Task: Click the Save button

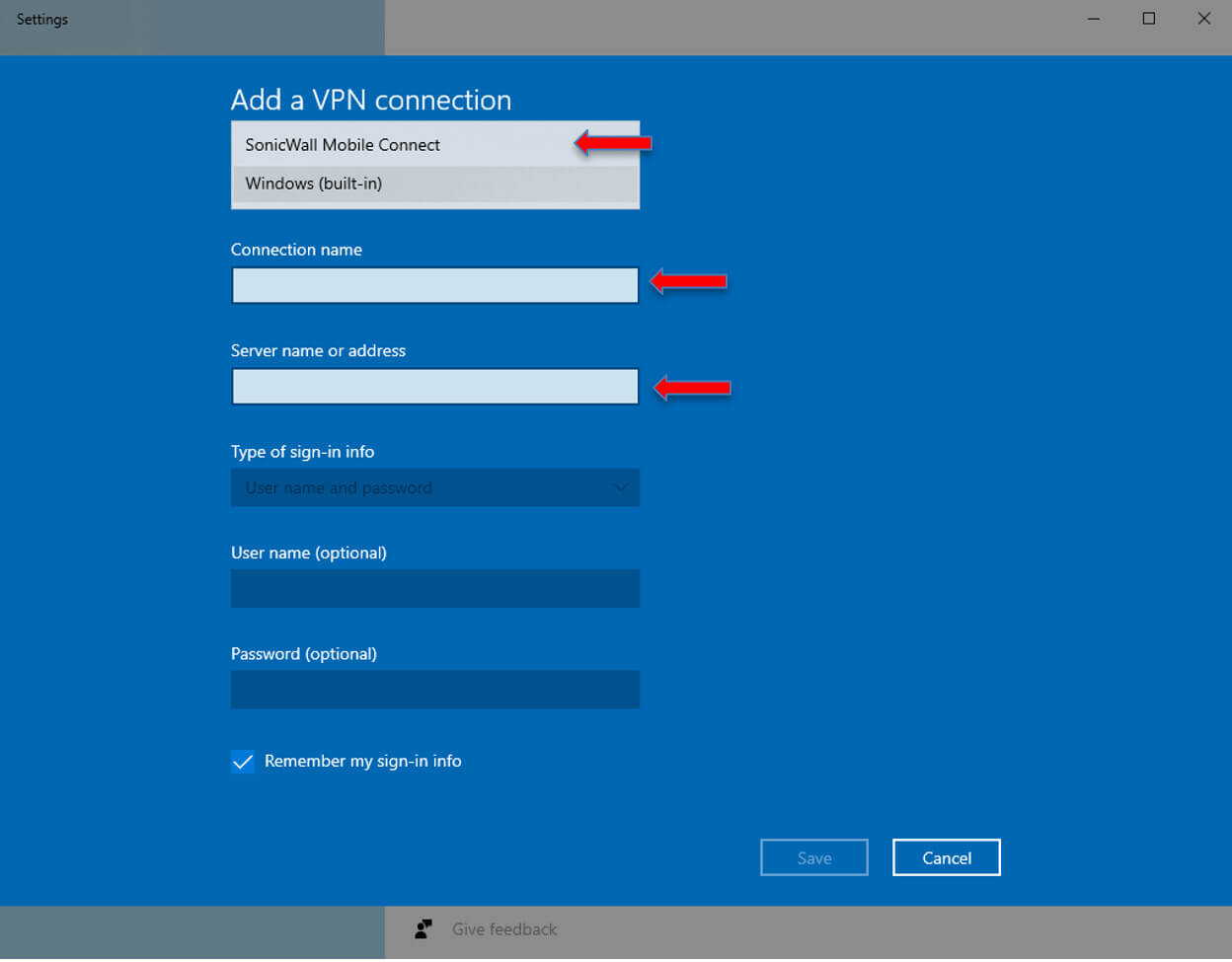Action: coord(814,856)
